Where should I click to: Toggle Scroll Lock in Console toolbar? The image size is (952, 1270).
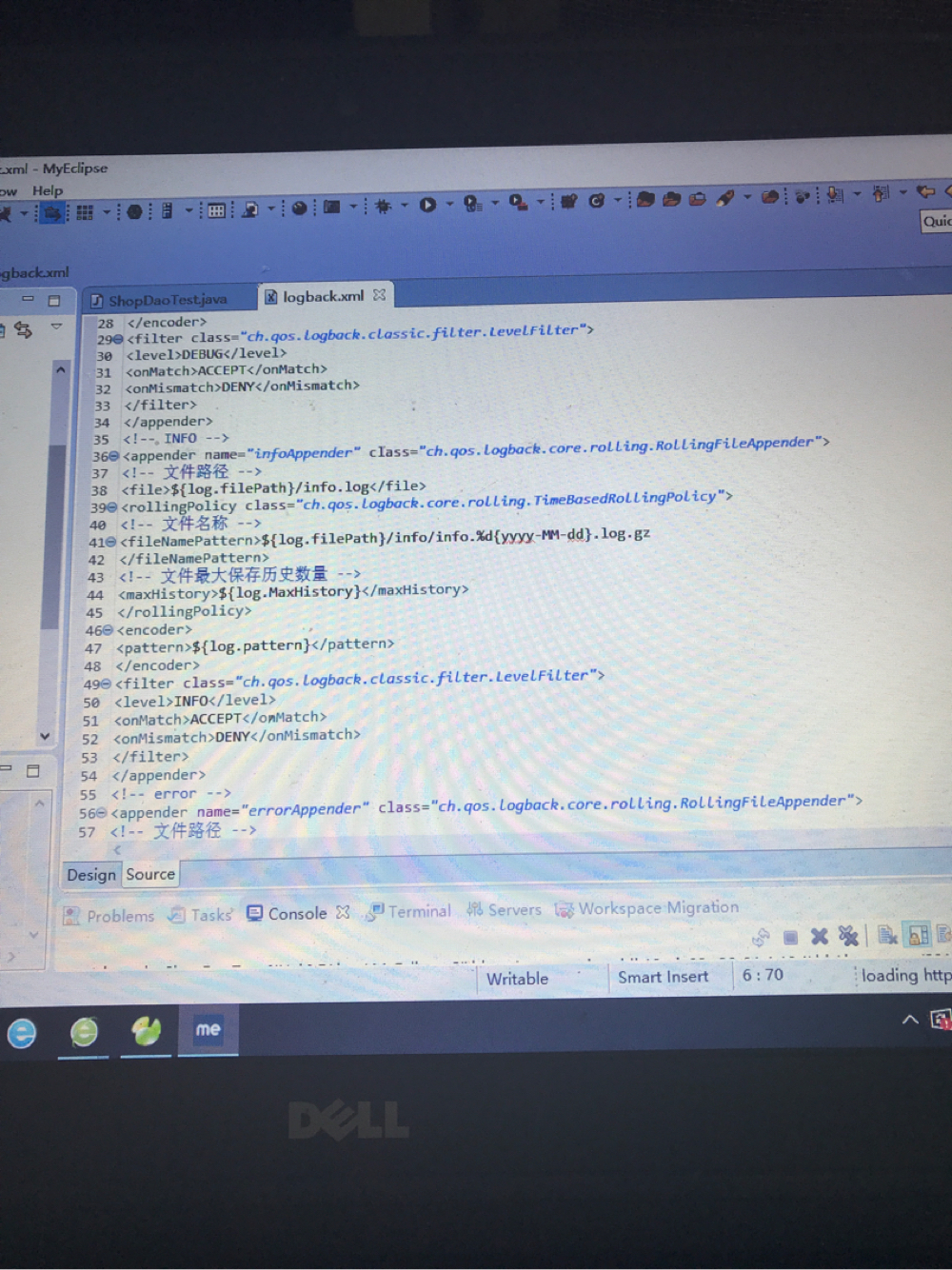click(x=918, y=935)
